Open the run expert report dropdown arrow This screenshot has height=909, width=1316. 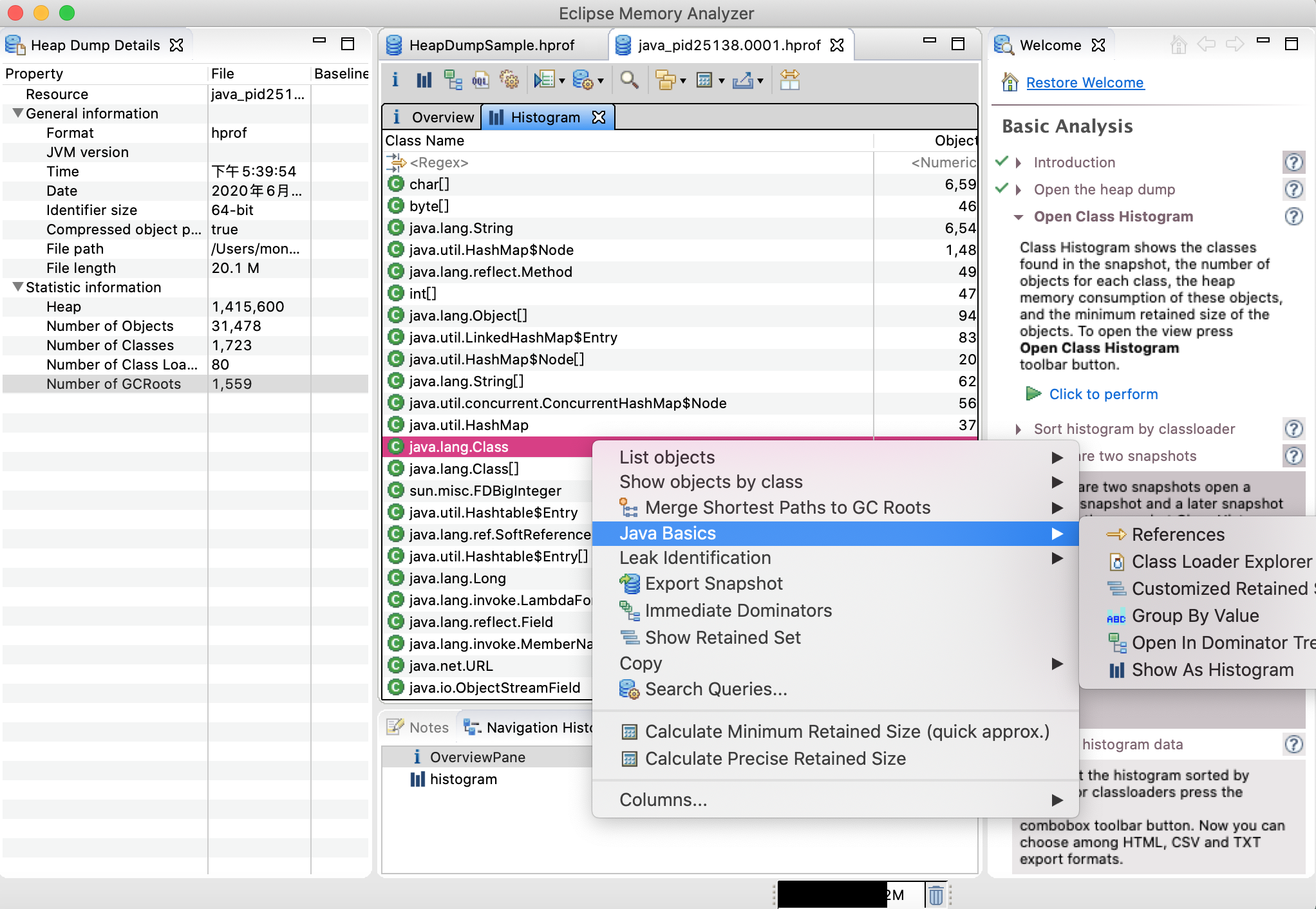(562, 81)
